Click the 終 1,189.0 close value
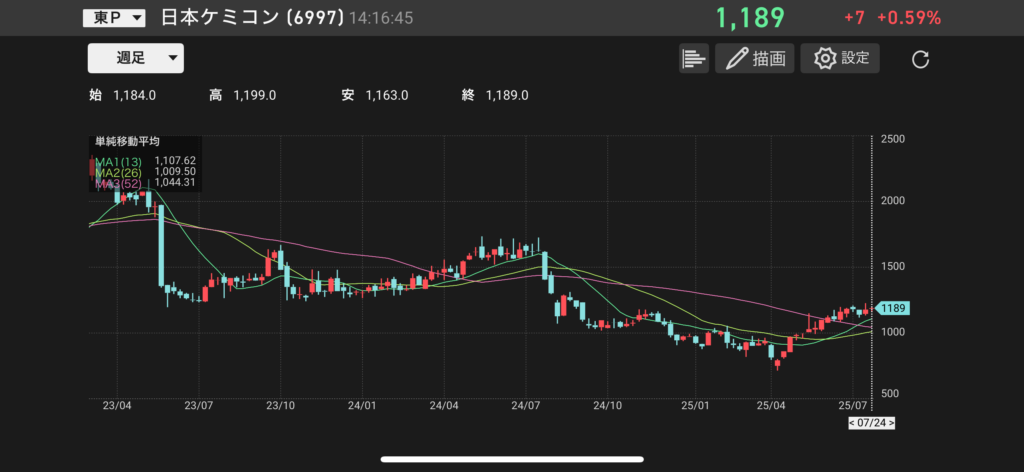This screenshot has width=1024, height=472. point(495,95)
